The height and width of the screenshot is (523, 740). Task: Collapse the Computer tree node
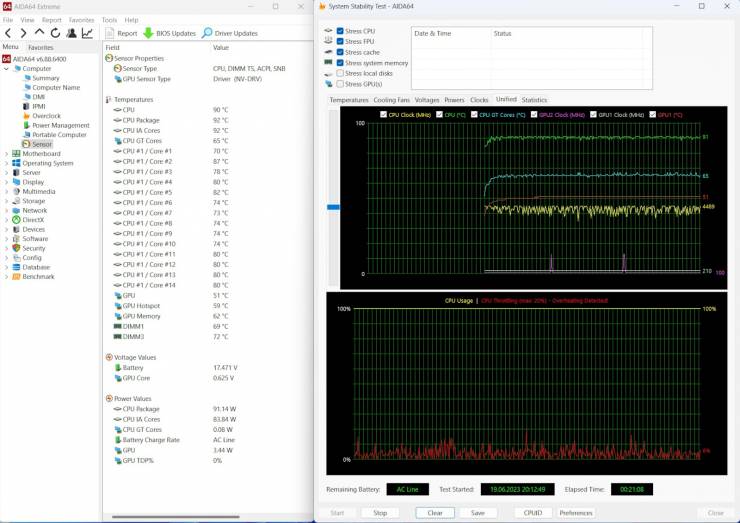coord(6,68)
